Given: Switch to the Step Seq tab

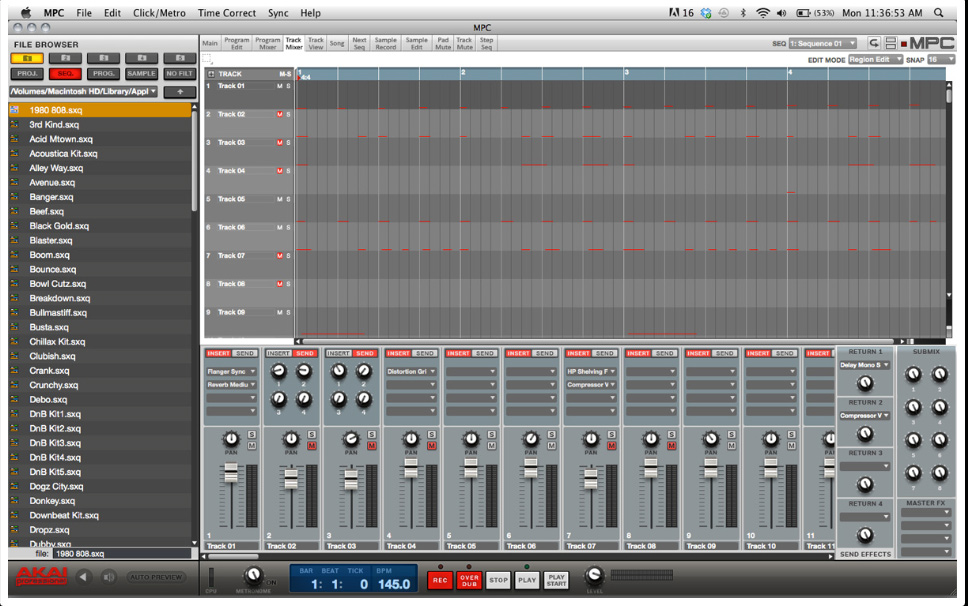Looking at the screenshot, I should tap(486, 43).
